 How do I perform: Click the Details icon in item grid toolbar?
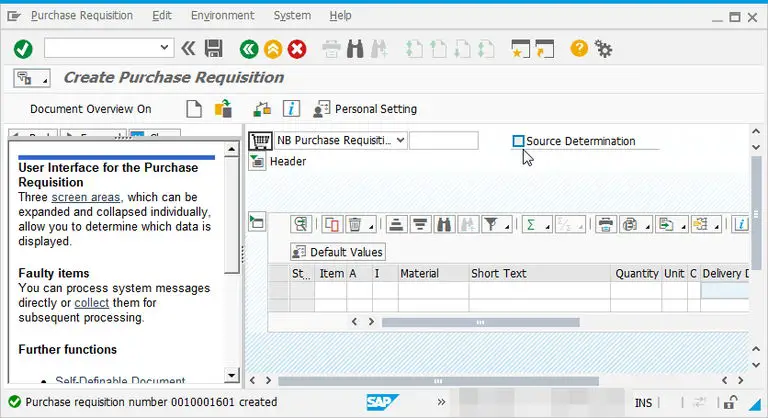point(301,224)
